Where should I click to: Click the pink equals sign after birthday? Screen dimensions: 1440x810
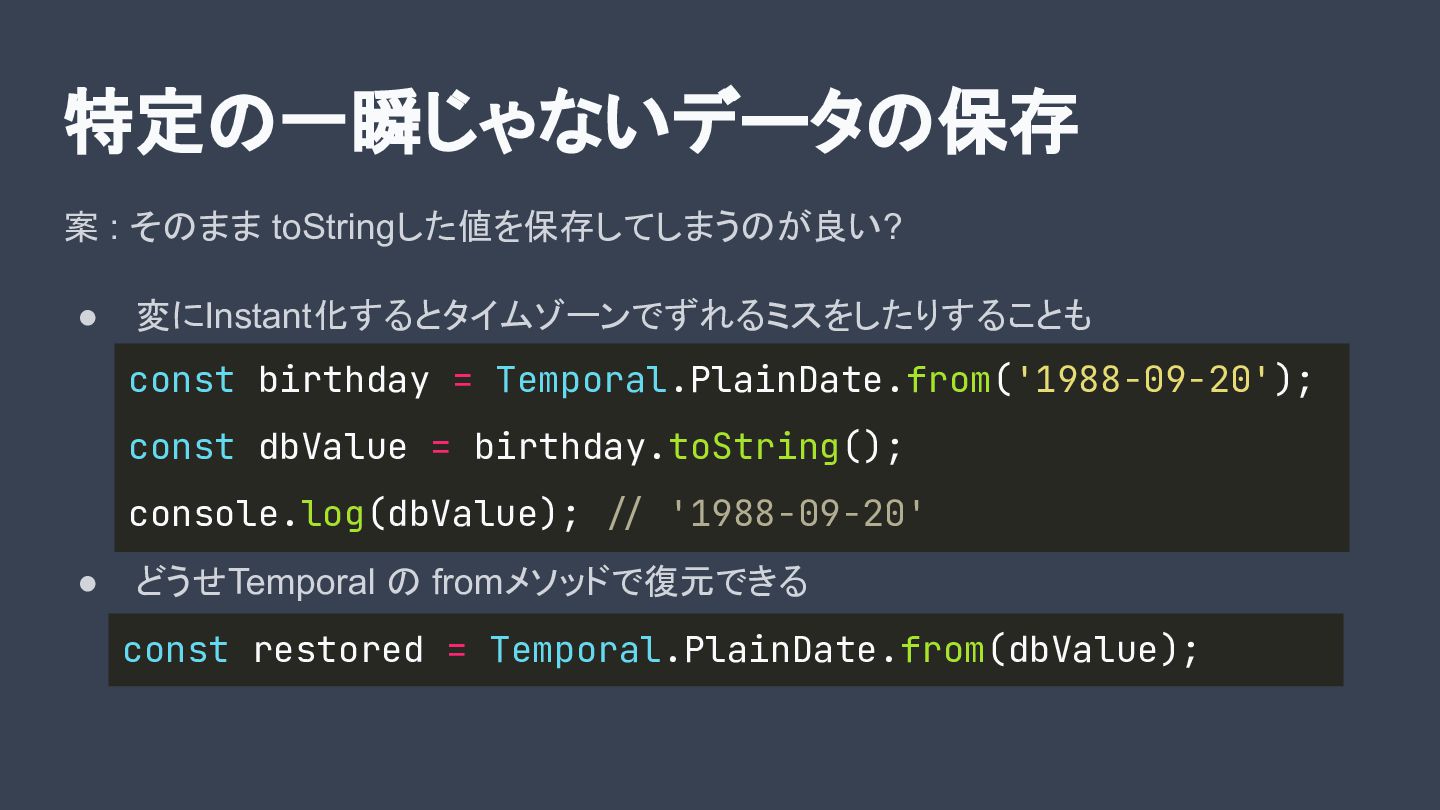462,380
